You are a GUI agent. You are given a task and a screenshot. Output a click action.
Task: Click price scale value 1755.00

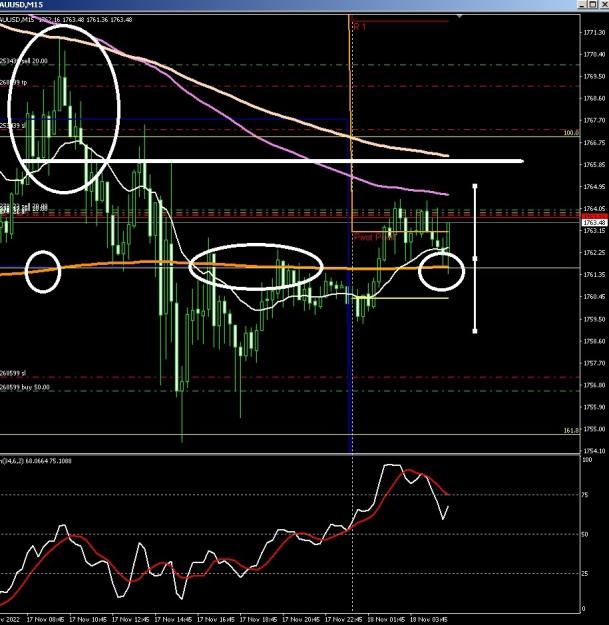click(x=594, y=429)
